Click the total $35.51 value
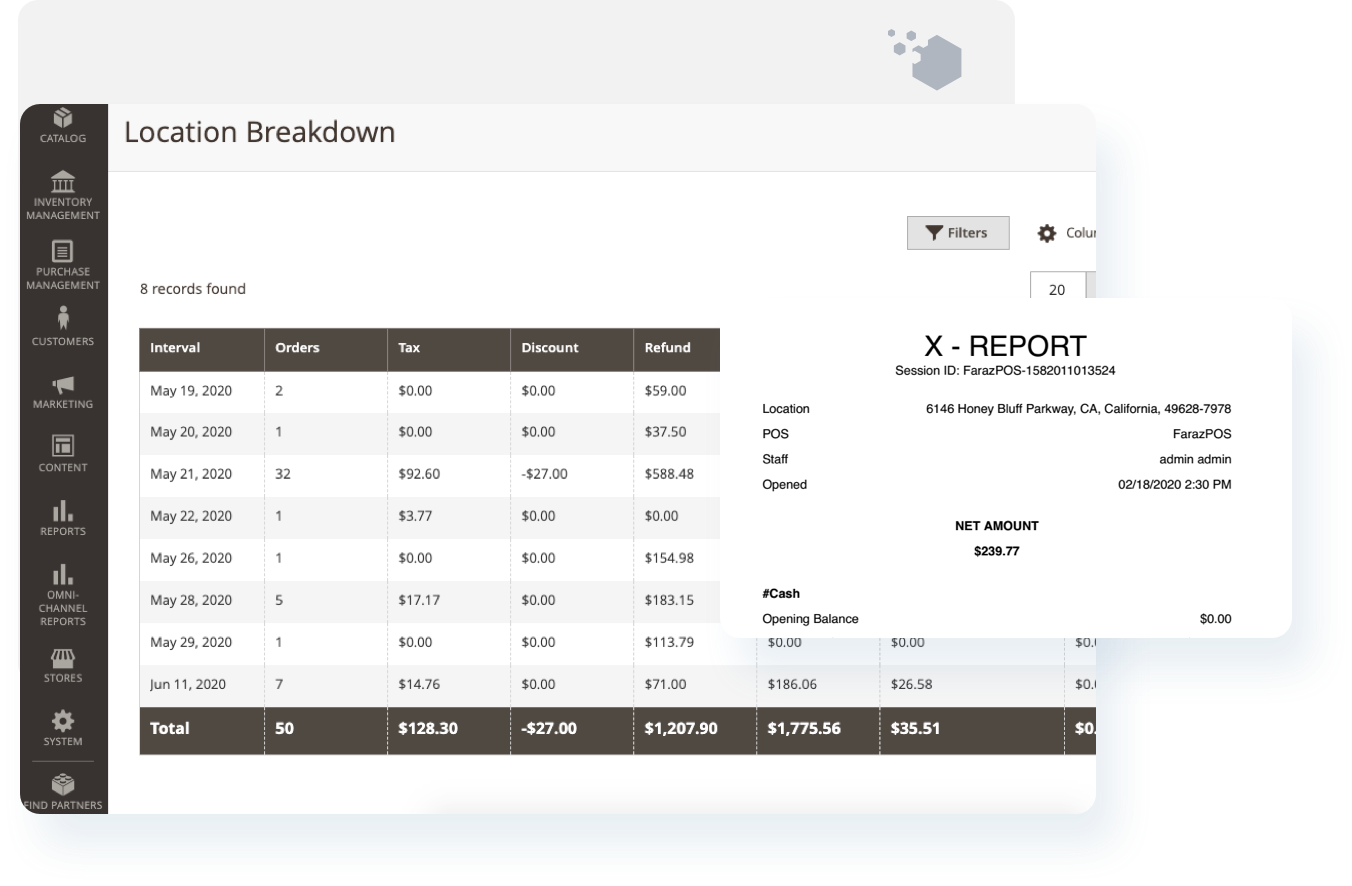 tap(915, 729)
